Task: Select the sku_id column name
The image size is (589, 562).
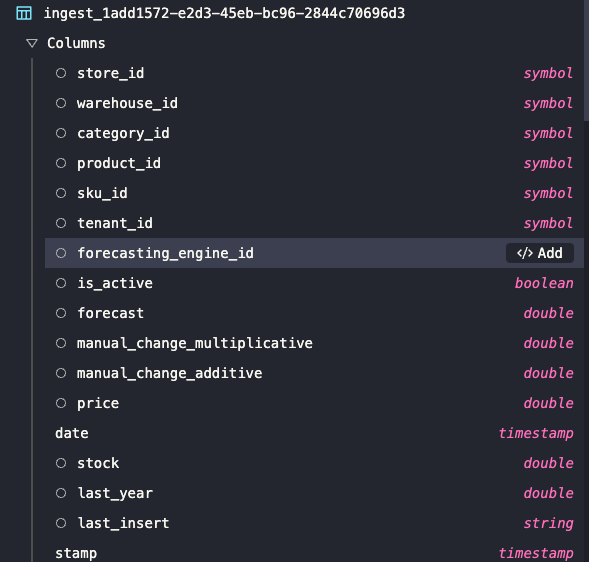Action: coord(102,193)
